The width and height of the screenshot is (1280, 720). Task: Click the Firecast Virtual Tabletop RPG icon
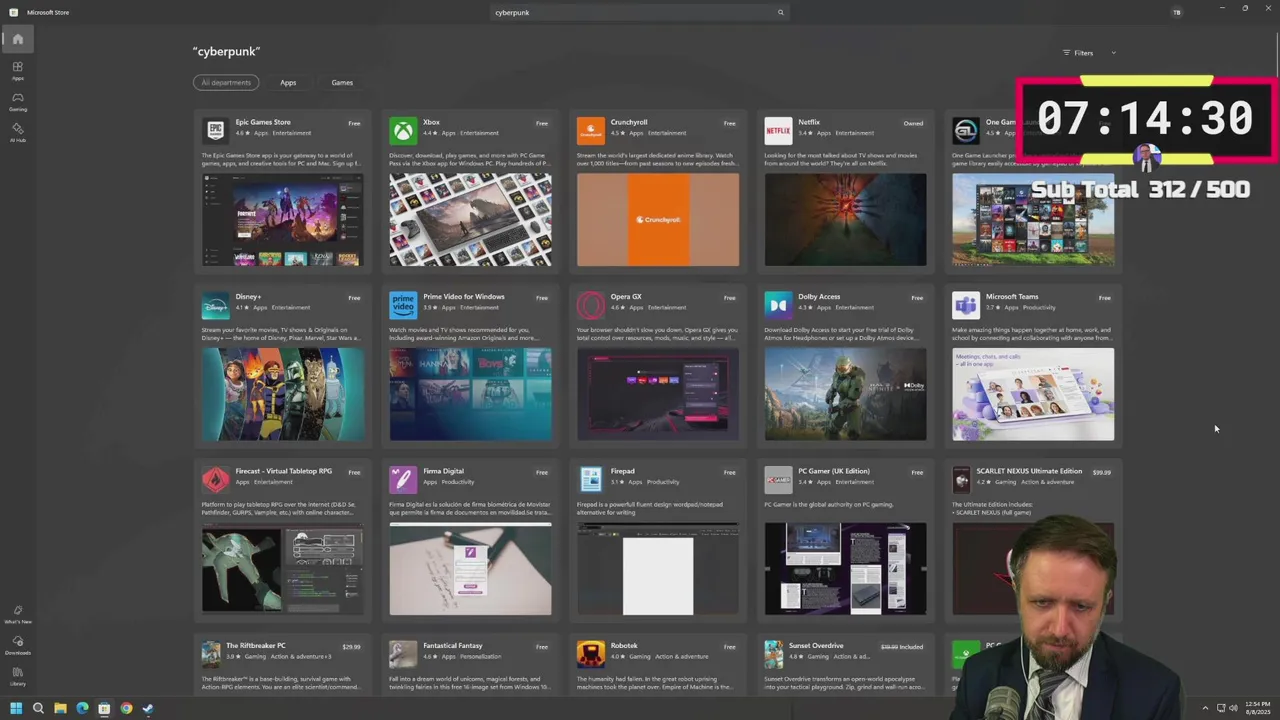point(215,479)
